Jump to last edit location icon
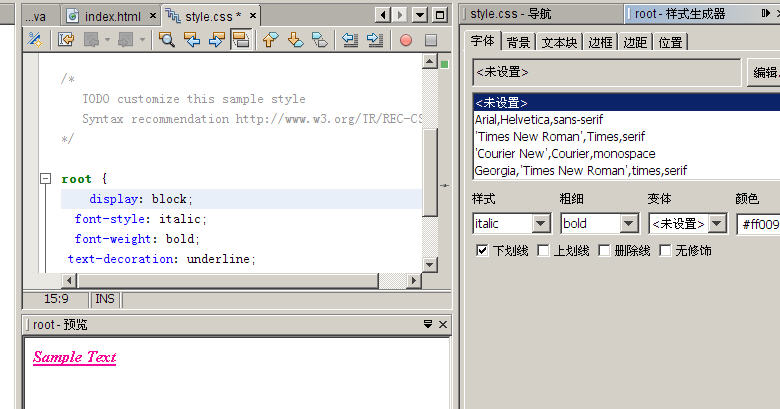 click(x=66, y=40)
